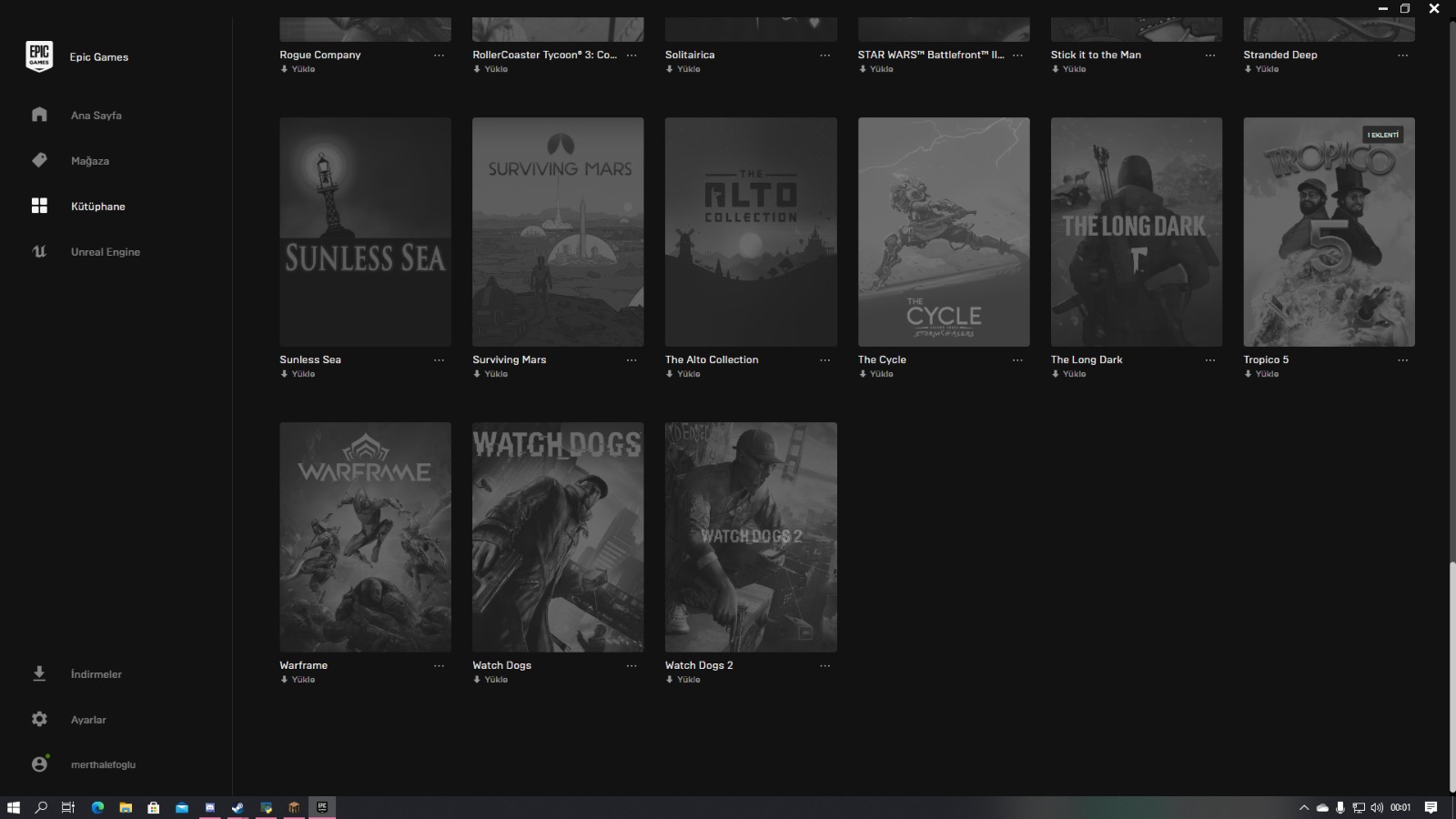1456x819 pixels.
Task: Select the Watch Dogs 2 cover art
Action: tap(751, 537)
